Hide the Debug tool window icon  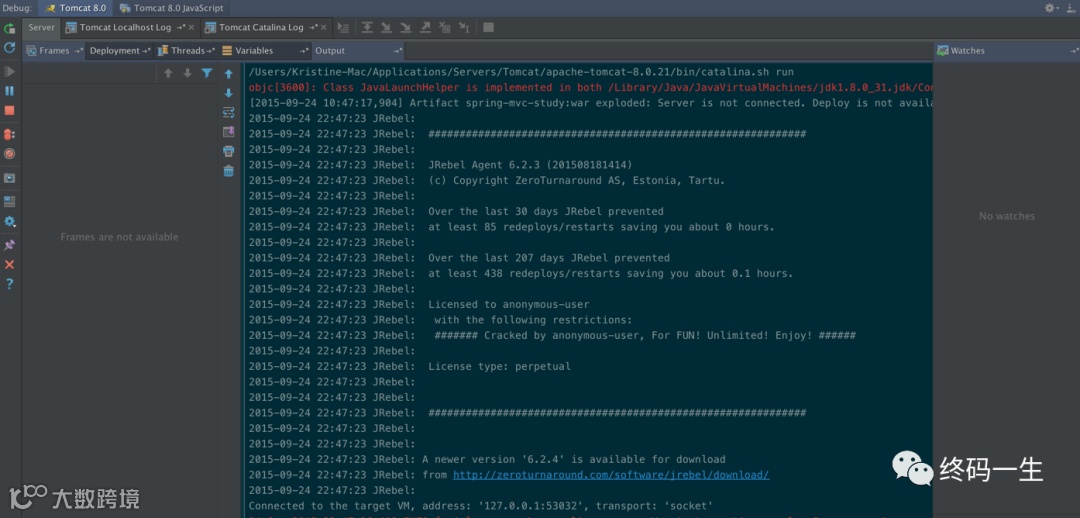tap(1072, 8)
